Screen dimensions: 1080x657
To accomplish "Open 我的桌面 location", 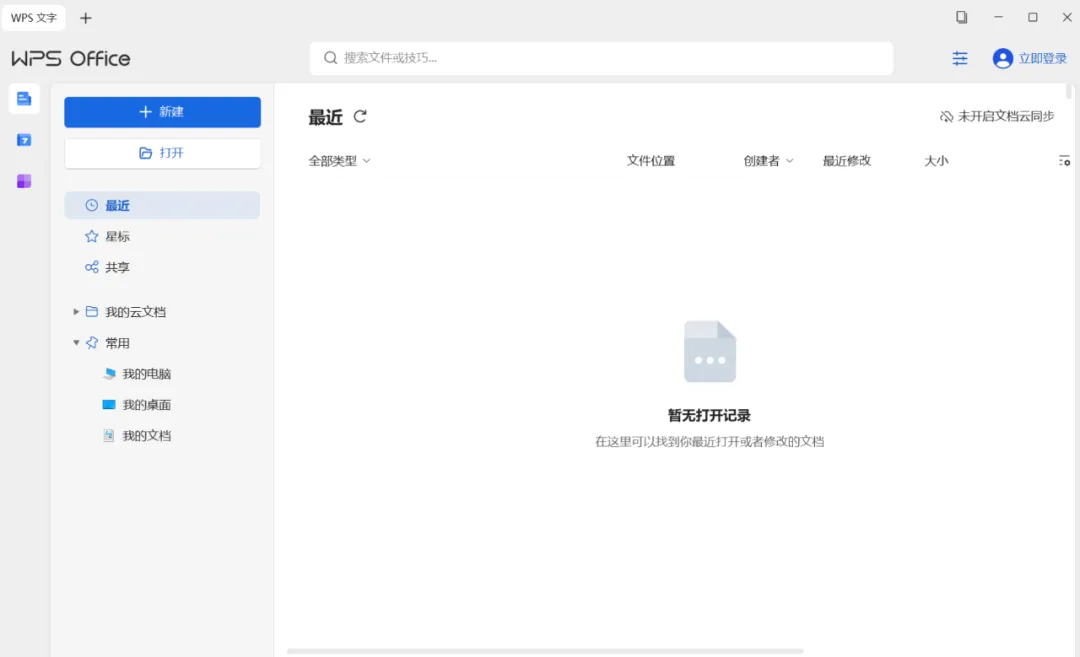I will coord(146,405).
